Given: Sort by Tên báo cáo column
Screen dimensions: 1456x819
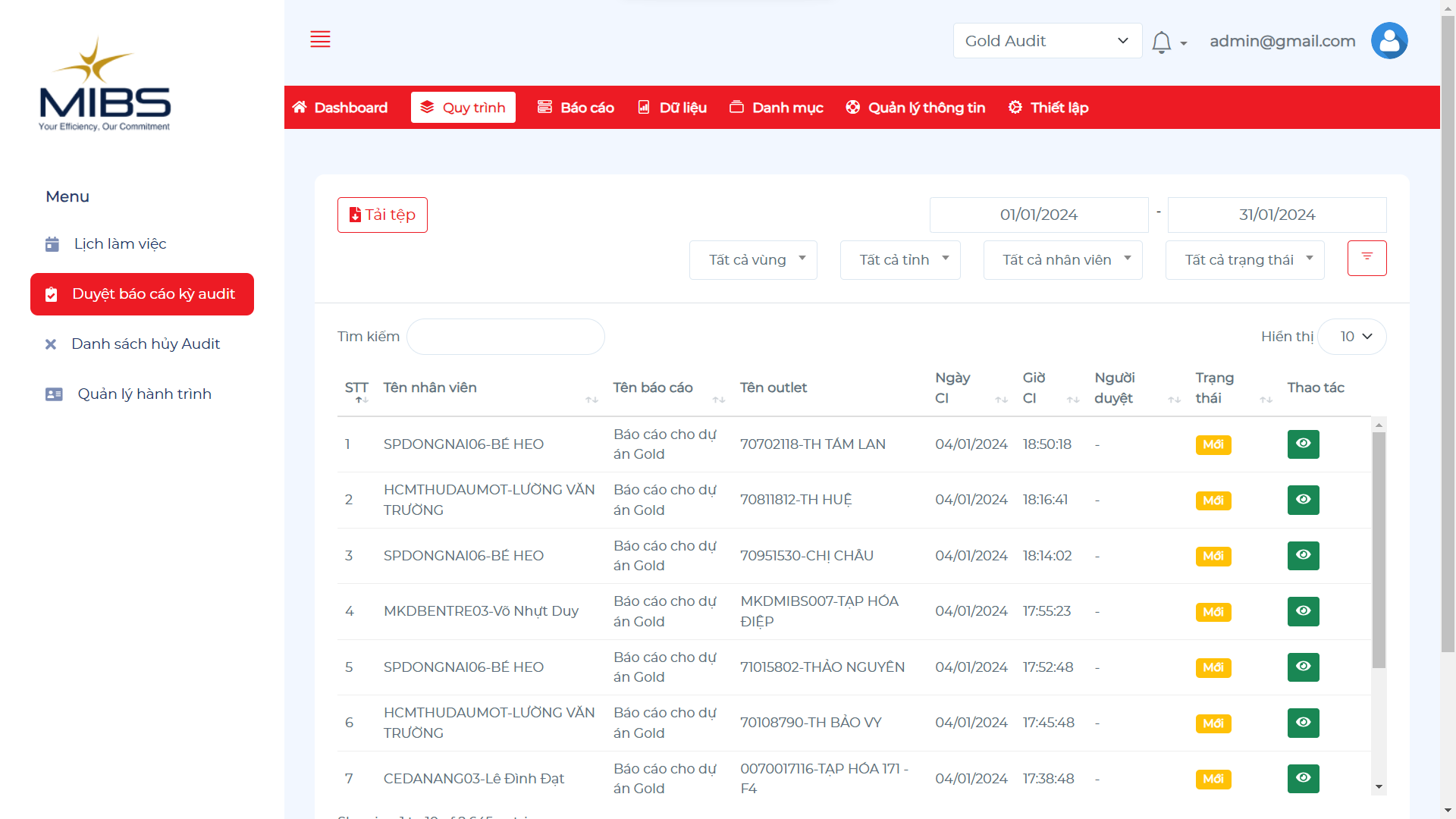Looking at the screenshot, I should [719, 400].
